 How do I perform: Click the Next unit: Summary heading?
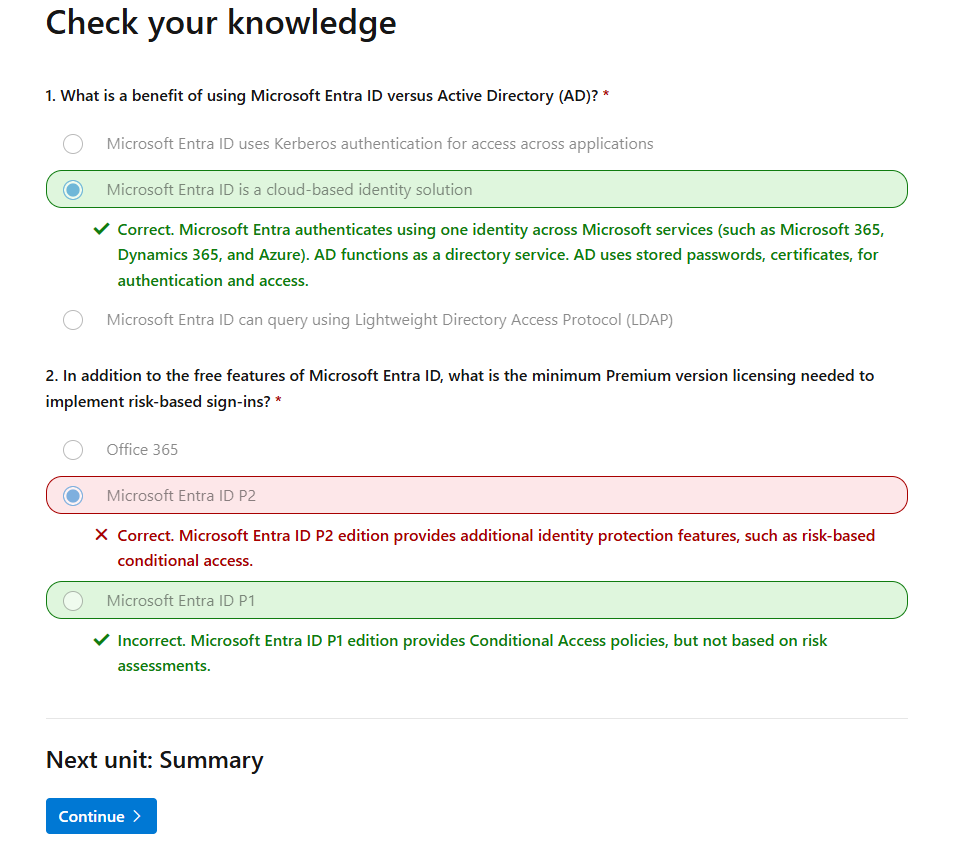point(154,759)
